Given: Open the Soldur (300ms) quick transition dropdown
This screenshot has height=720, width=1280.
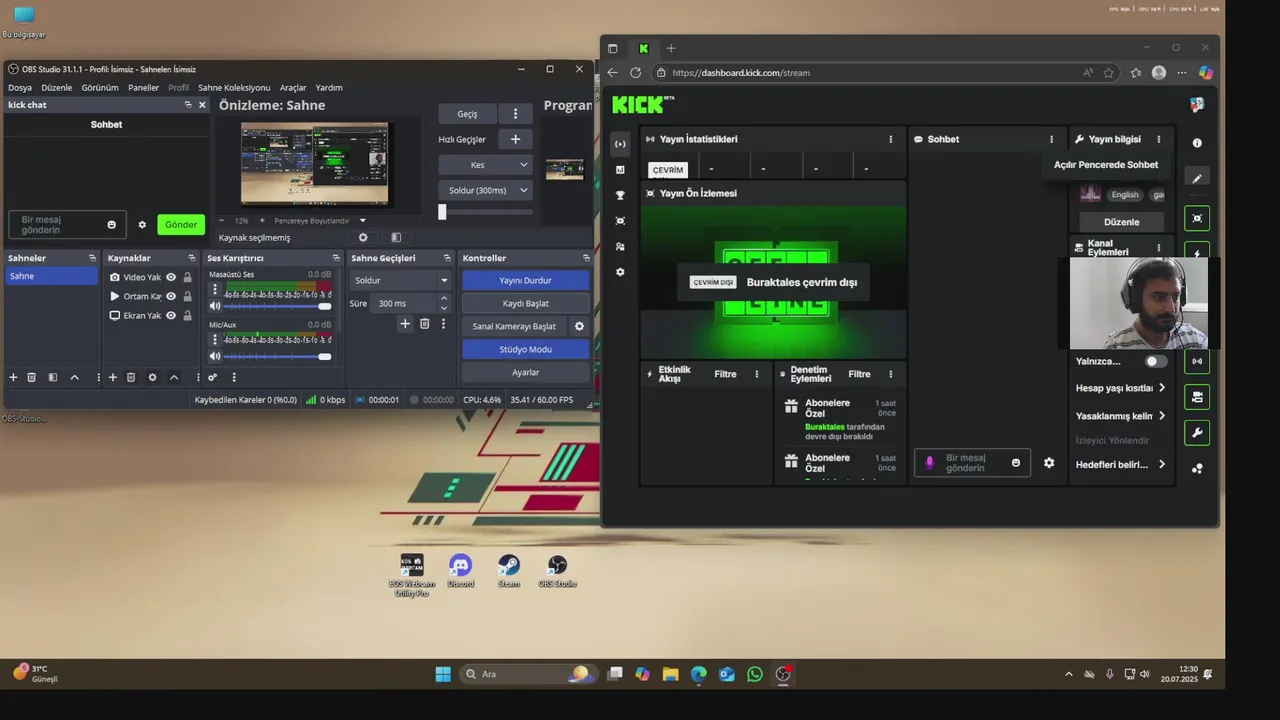Looking at the screenshot, I should click(x=485, y=190).
